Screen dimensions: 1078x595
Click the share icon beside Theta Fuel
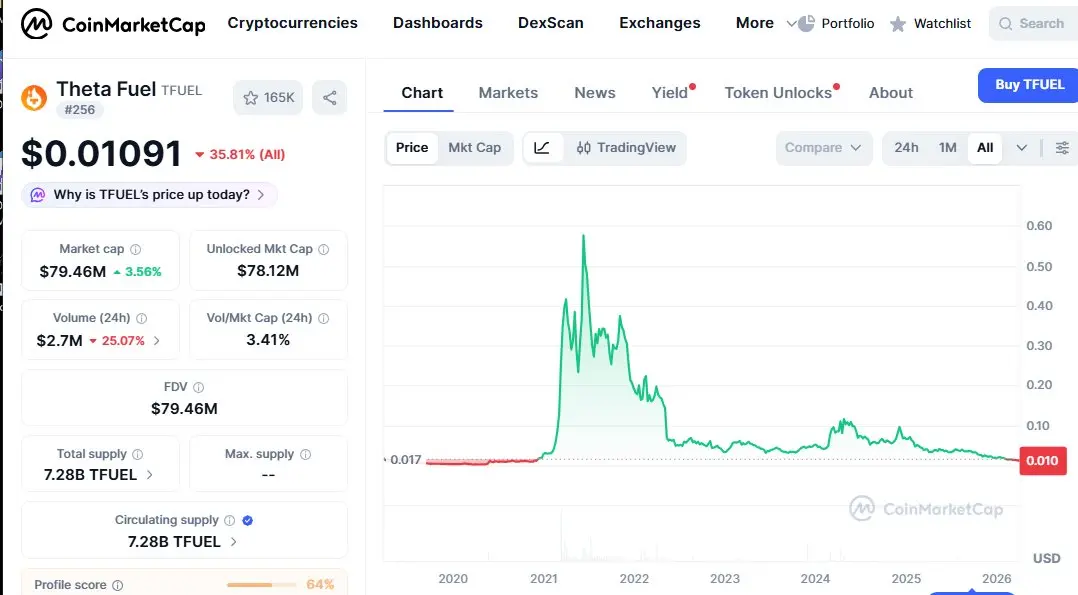(x=329, y=98)
